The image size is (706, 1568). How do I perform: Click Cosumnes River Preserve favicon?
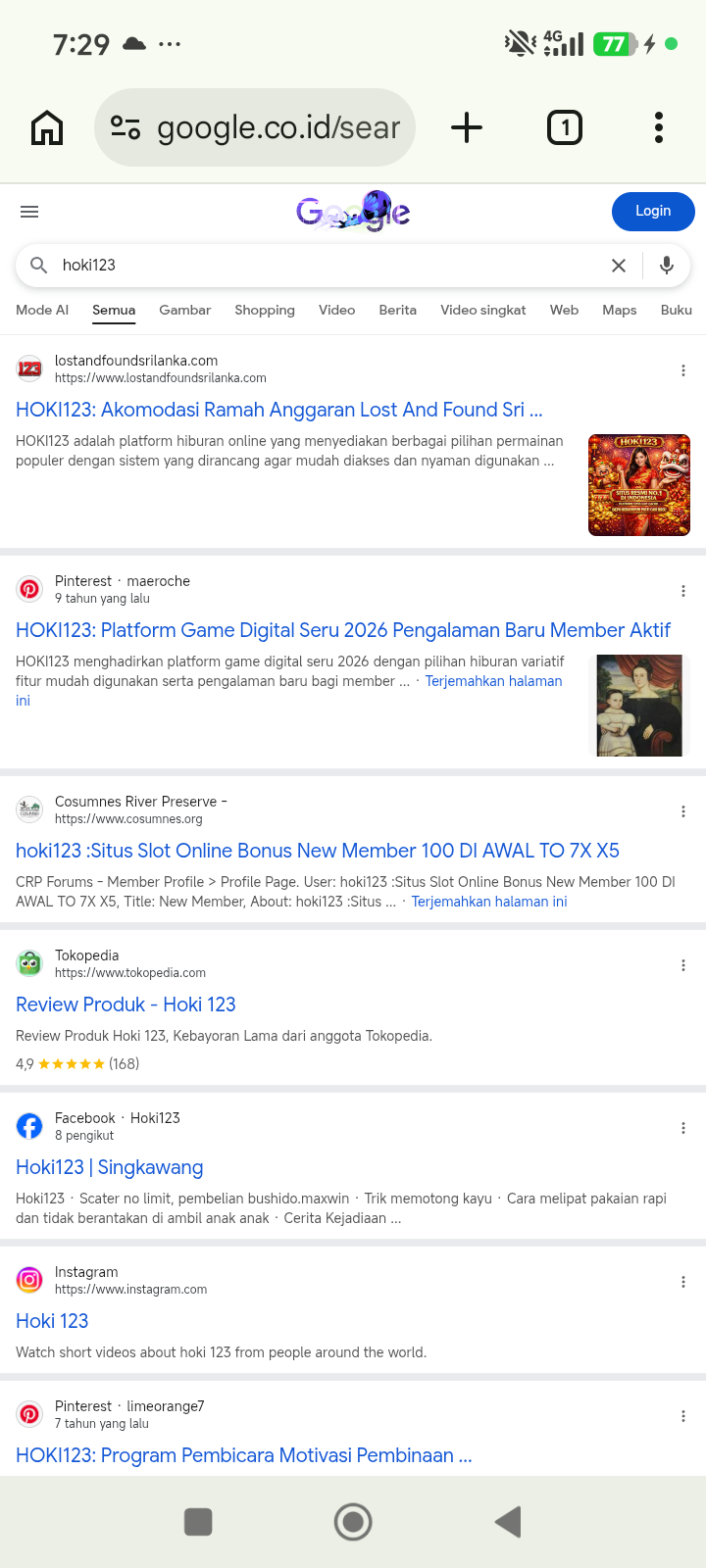tap(29, 809)
